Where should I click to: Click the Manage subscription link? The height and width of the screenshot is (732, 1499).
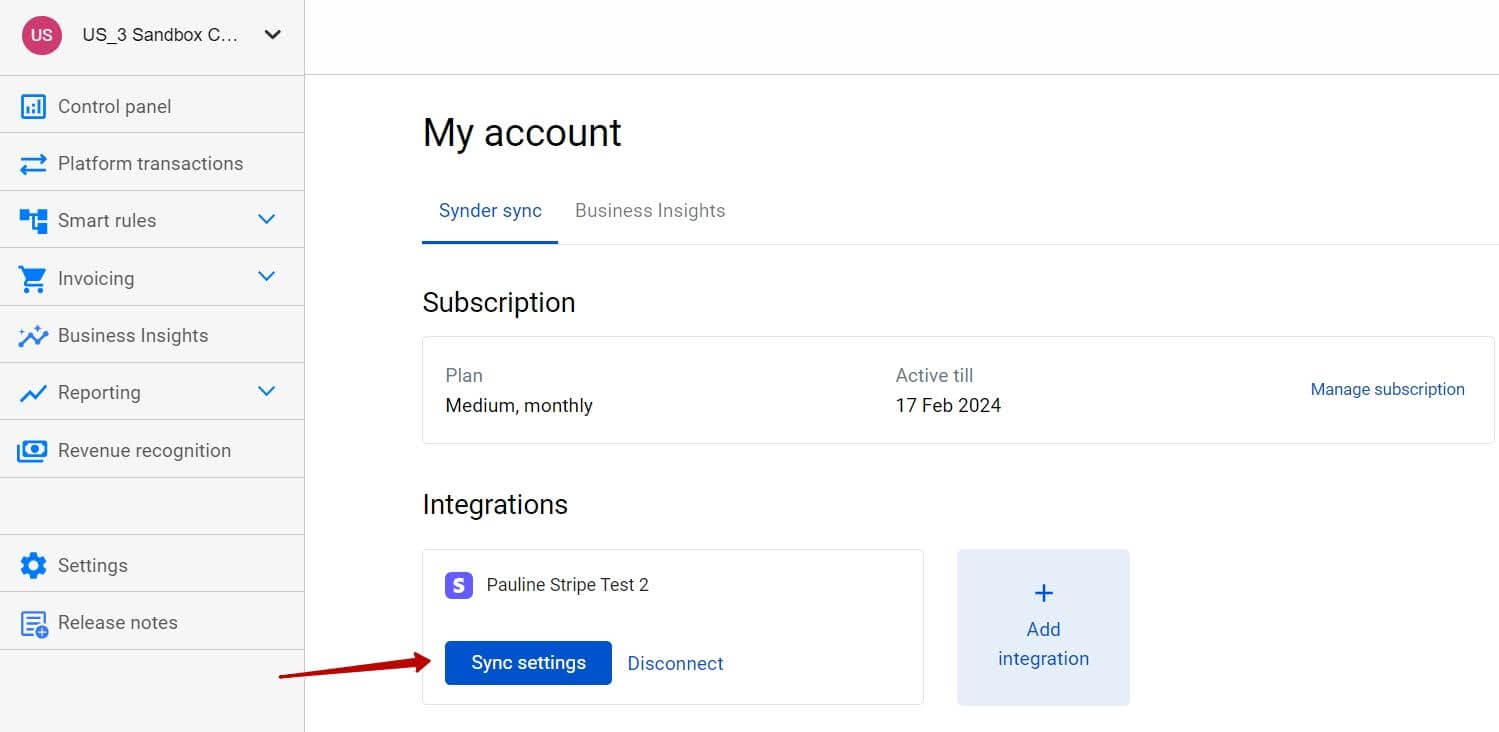pyautogui.click(x=1387, y=389)
